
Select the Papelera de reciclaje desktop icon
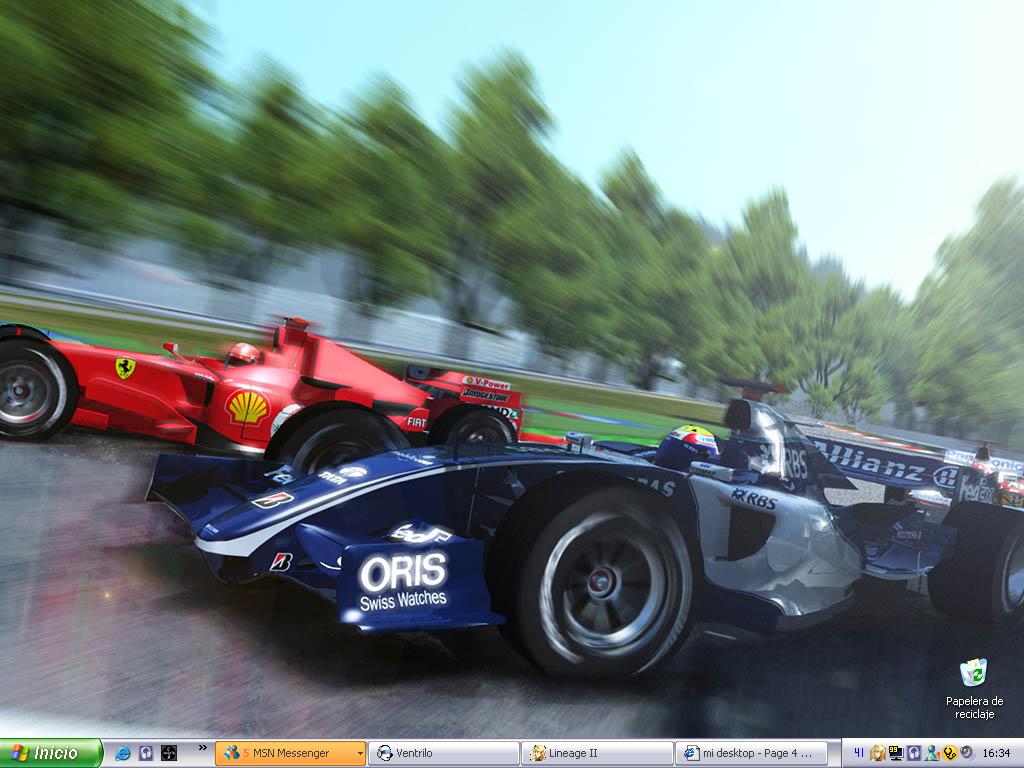pos(974,689)
